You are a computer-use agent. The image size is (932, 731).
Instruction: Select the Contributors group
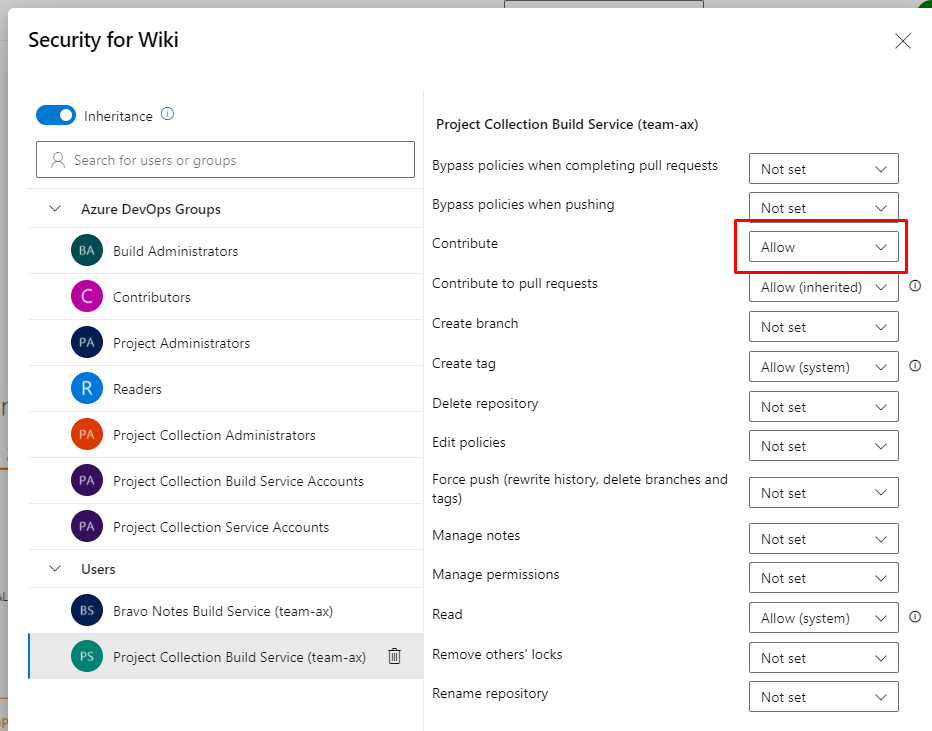tap(226, 297)
